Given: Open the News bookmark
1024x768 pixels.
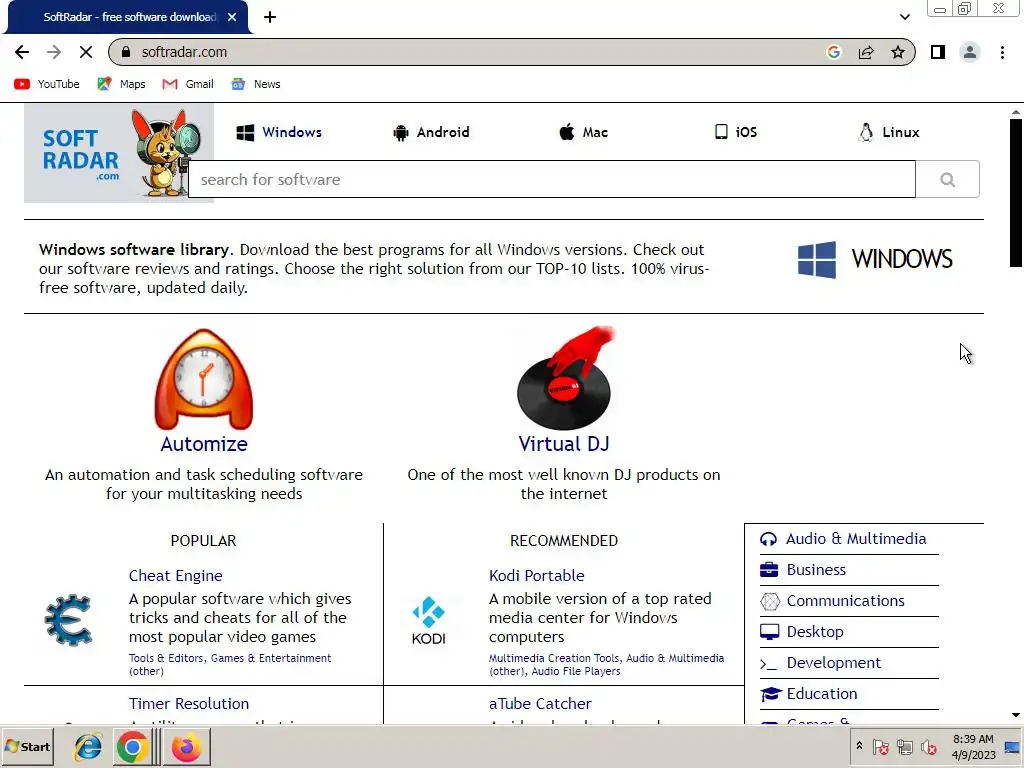Looking at the screenshot, I should (x=256, y=84).
